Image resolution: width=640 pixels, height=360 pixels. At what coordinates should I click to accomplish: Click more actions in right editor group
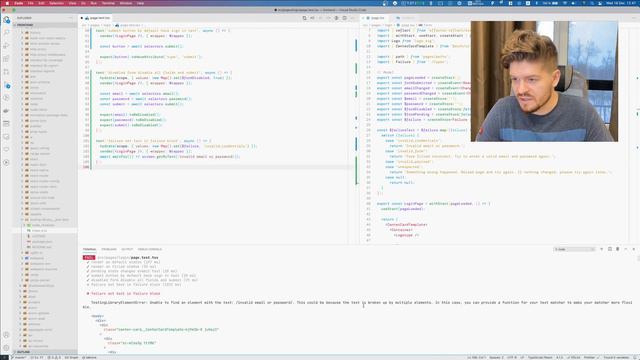coord(633,18)
